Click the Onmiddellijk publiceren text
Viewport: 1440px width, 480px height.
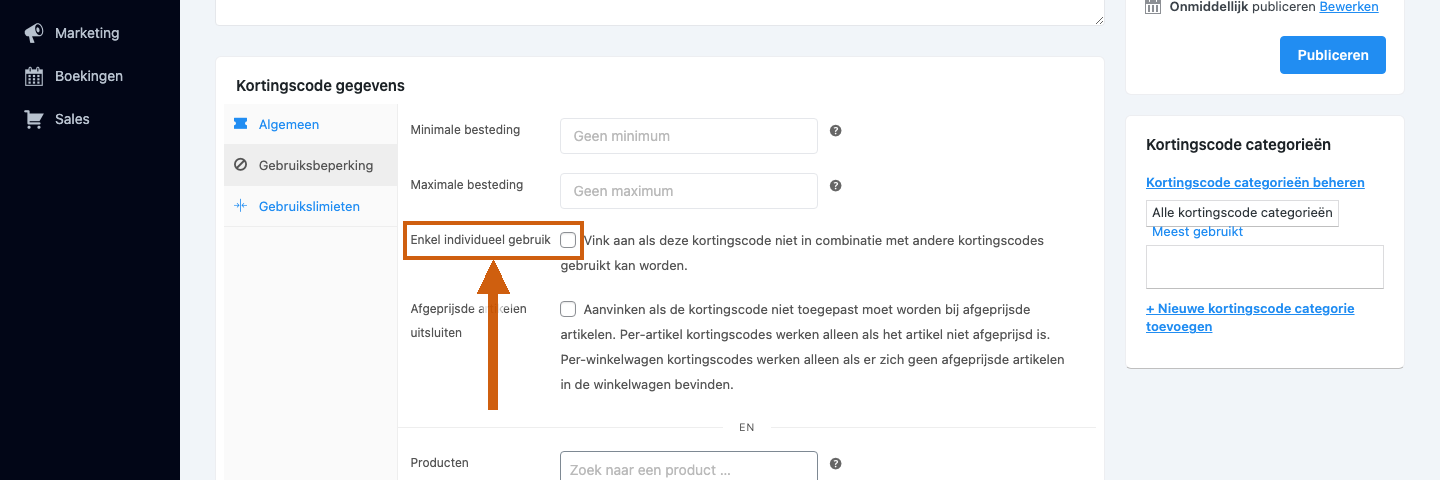pos(1242,7)
